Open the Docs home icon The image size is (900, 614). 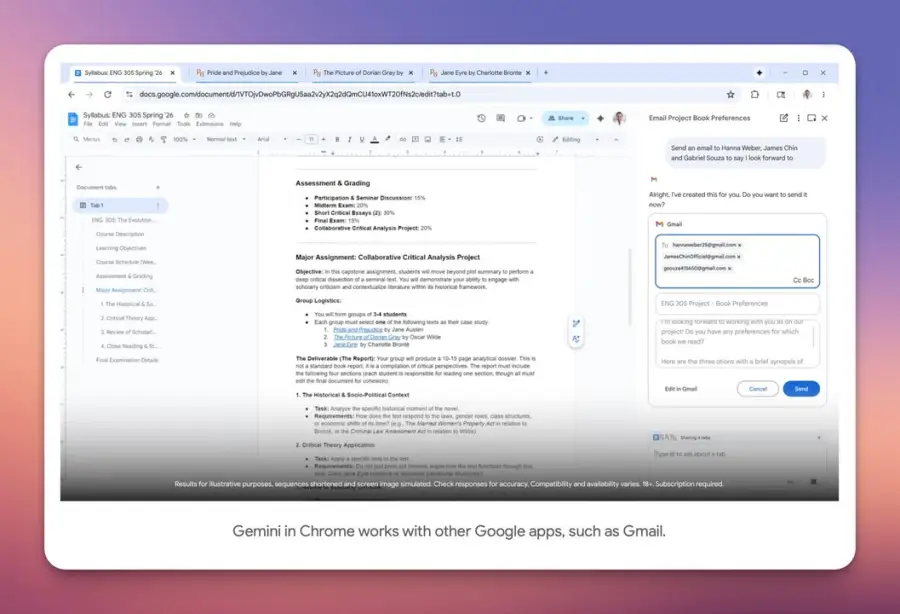coord(73,119)
